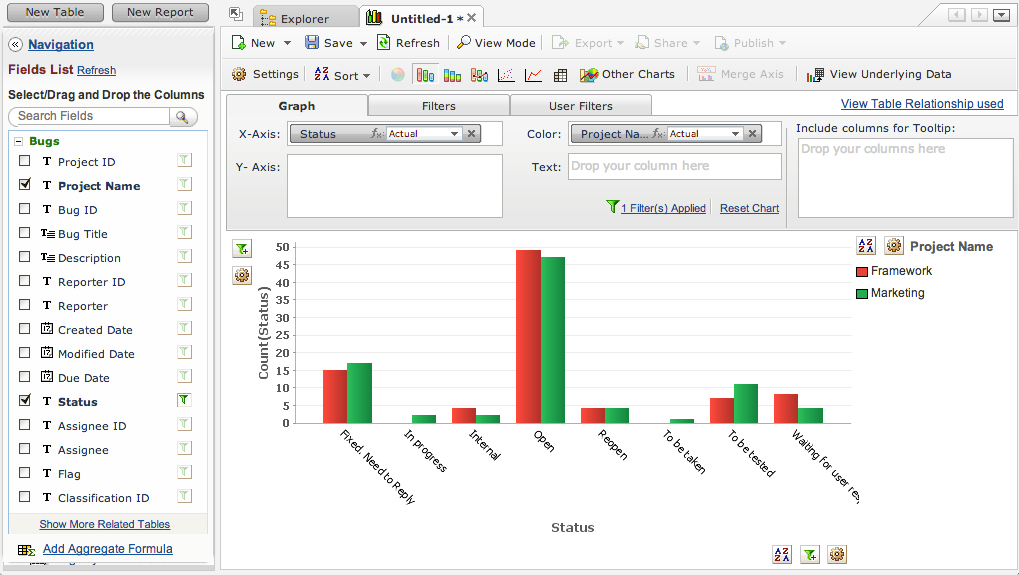Check the Bug ID field checkbox

[x=25, y=209]
